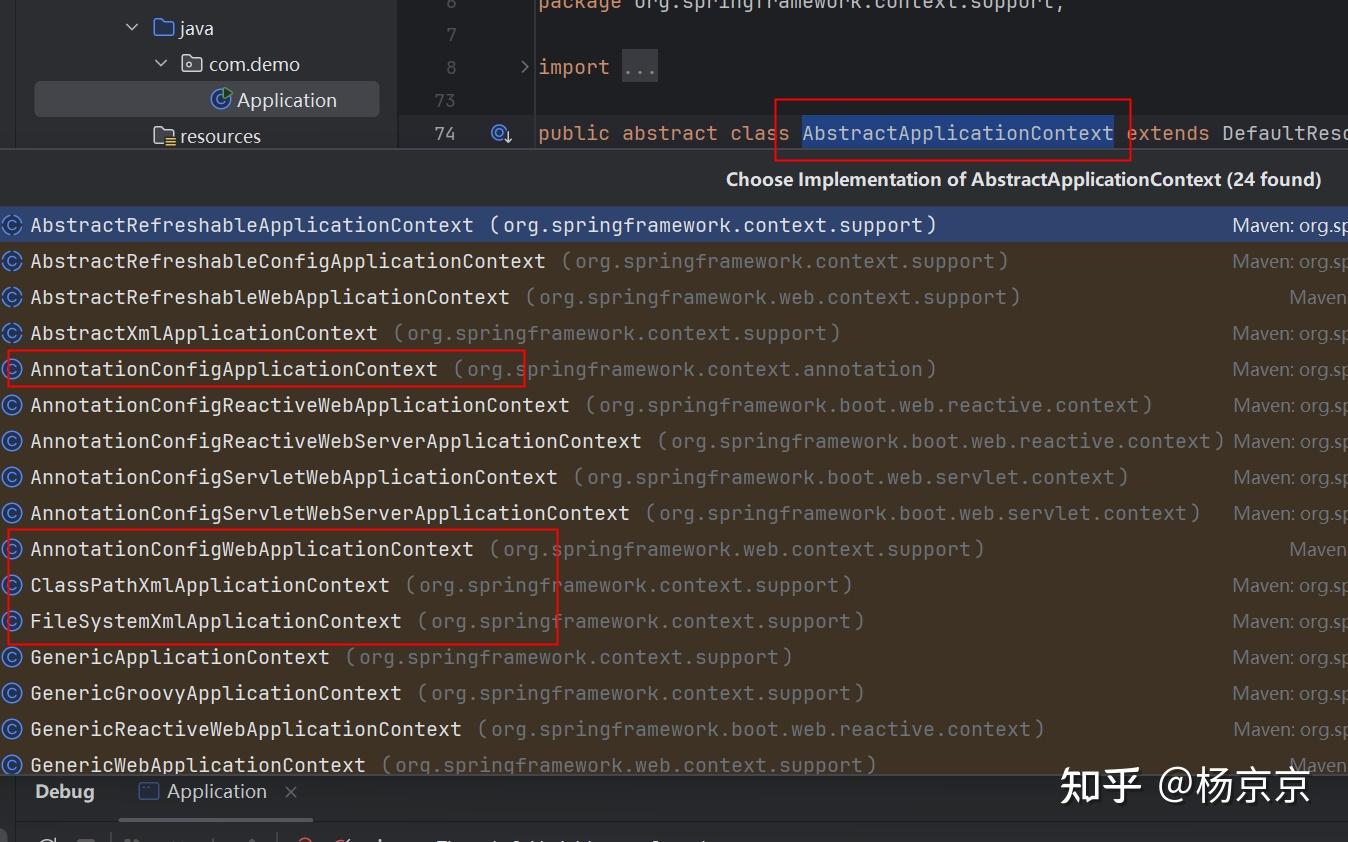
Task: Select AbstractXmlApplicationContext implementation
Action: [674, 333]
